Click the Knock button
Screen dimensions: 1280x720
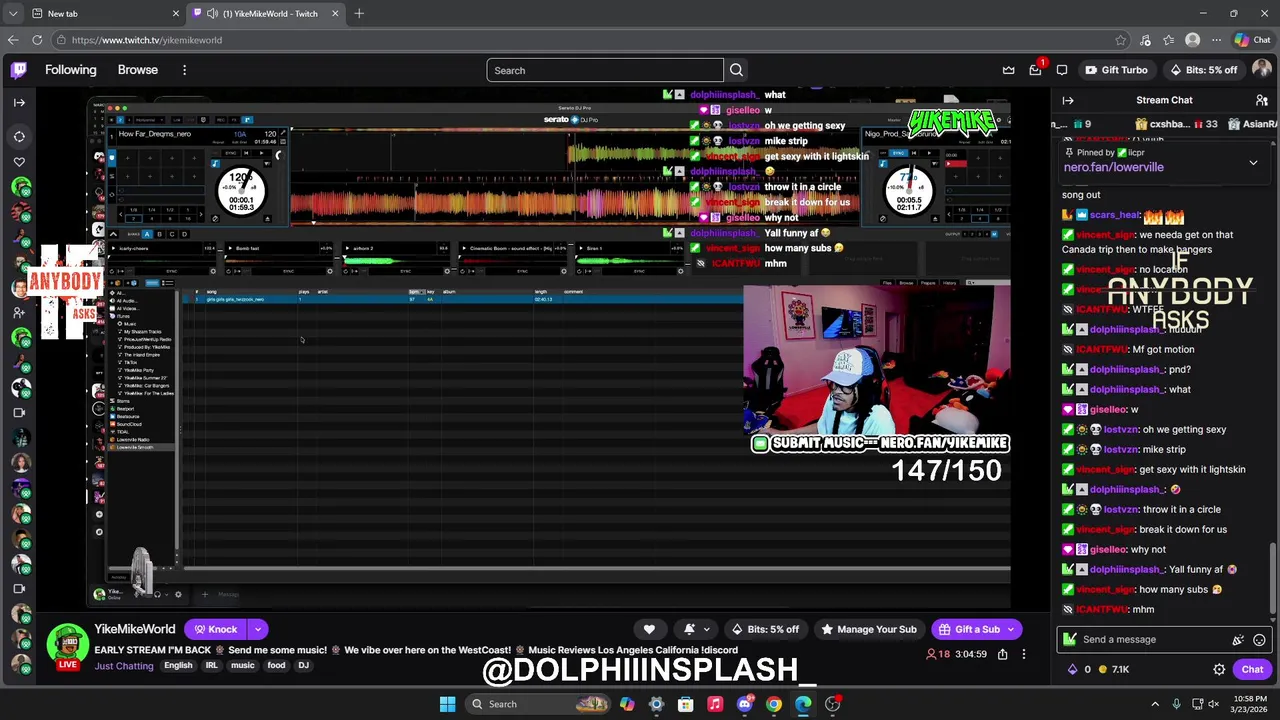coord(215,629)
